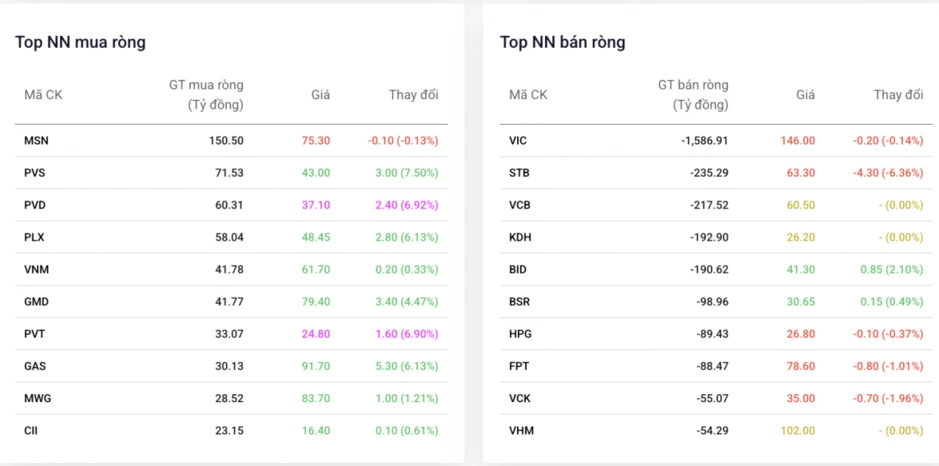Click GAS price 91.70
This screenshot has width=939, height=466.
click(x=316, y=366)
